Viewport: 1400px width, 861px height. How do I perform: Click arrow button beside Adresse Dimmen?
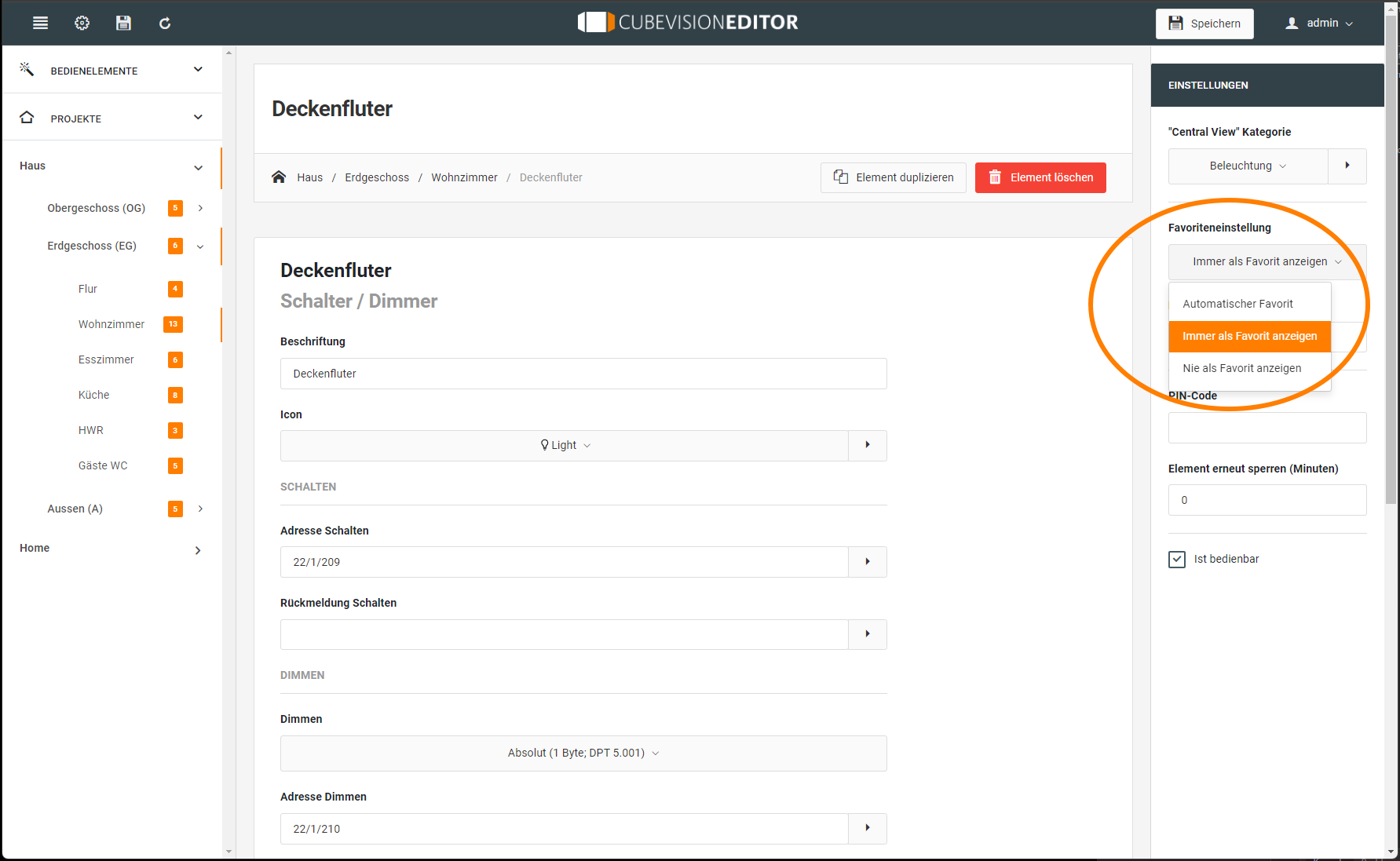(x=868, y=828)
